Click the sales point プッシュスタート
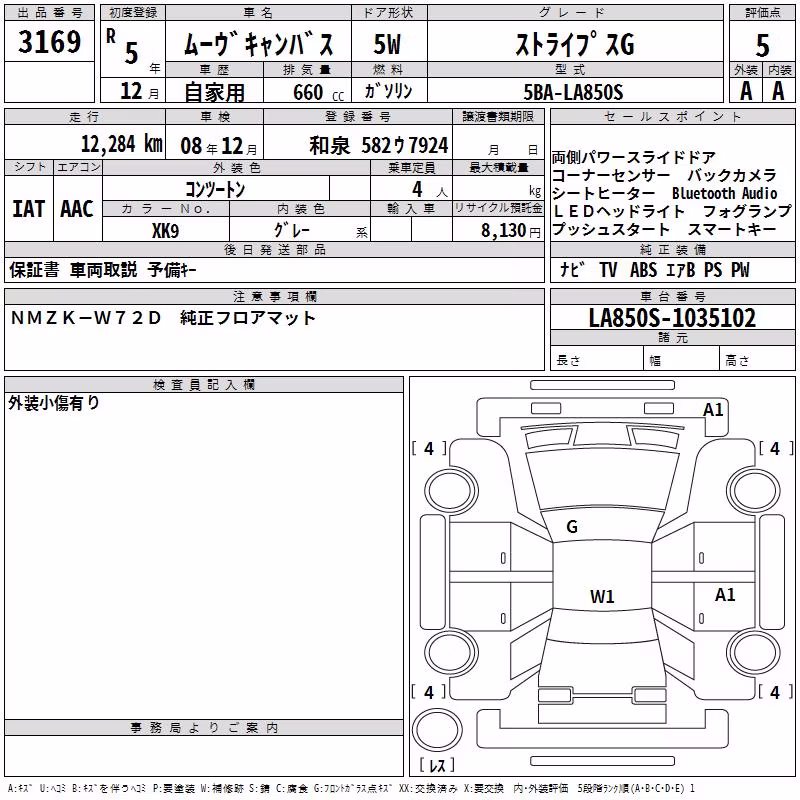The image size is (800, 800). coord(611,230)
